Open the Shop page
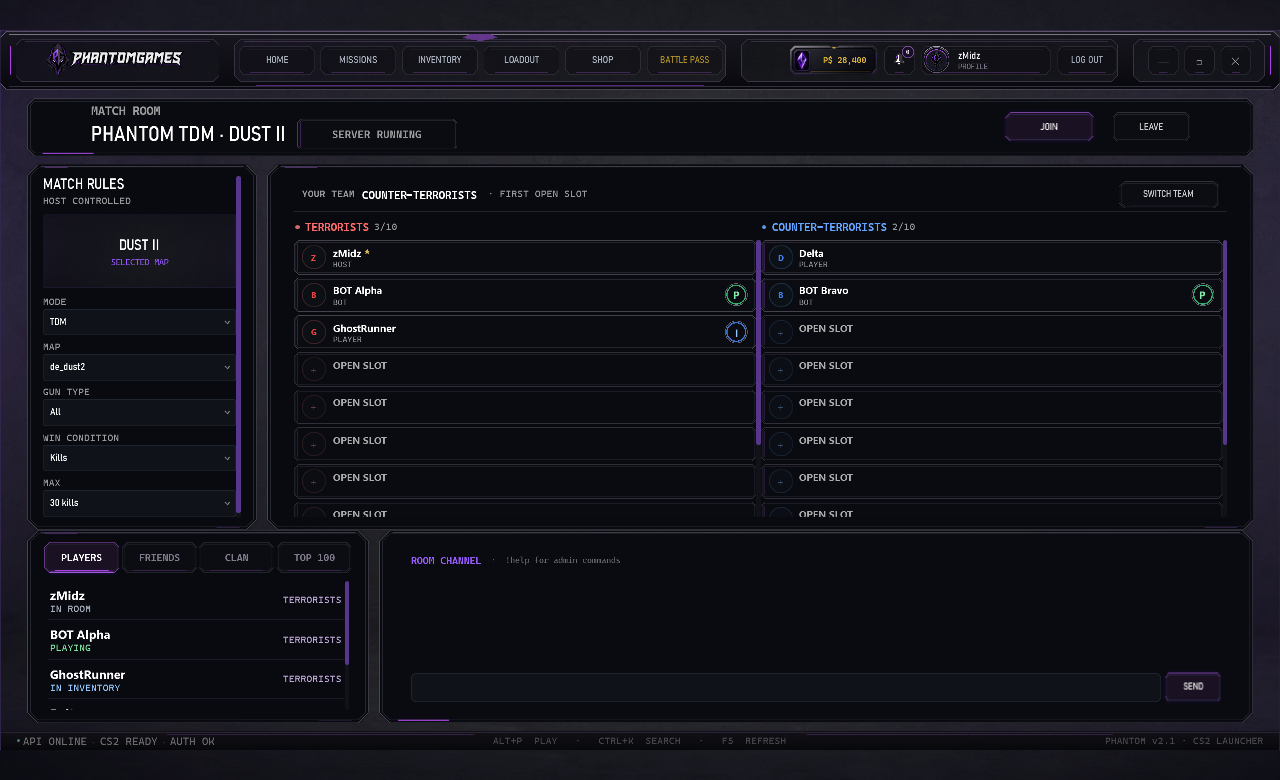Screen dimensions: 1280x780 point(603,60)
